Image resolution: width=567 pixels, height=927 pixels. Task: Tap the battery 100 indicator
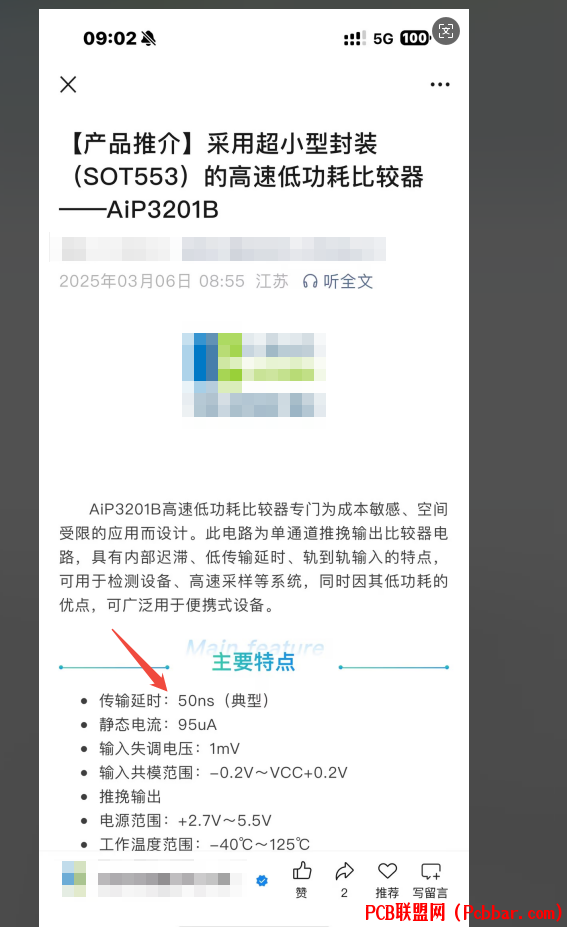pos(415,38)
